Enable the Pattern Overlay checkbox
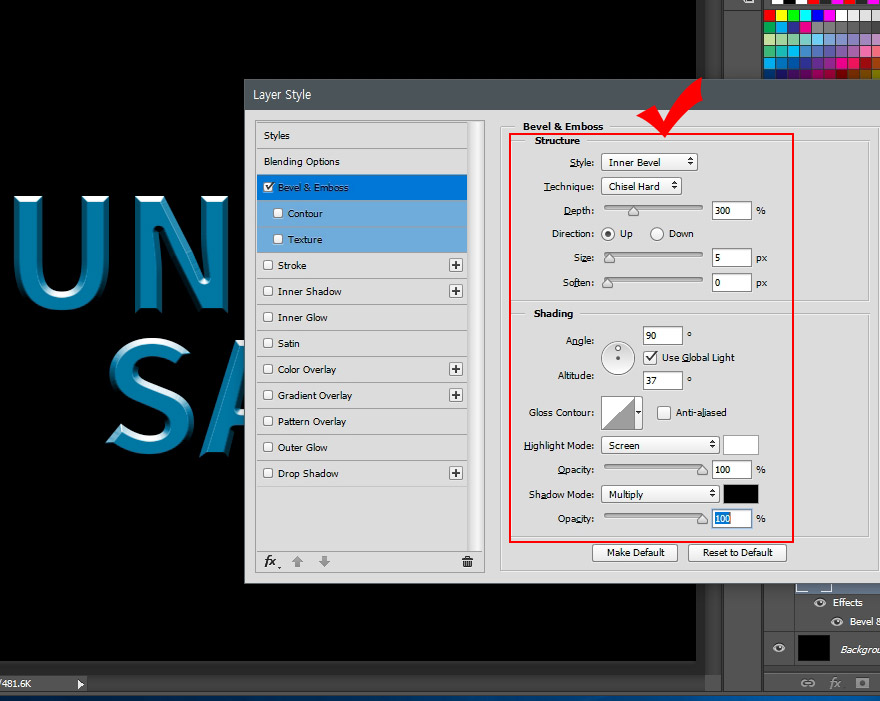 [268, 421]
